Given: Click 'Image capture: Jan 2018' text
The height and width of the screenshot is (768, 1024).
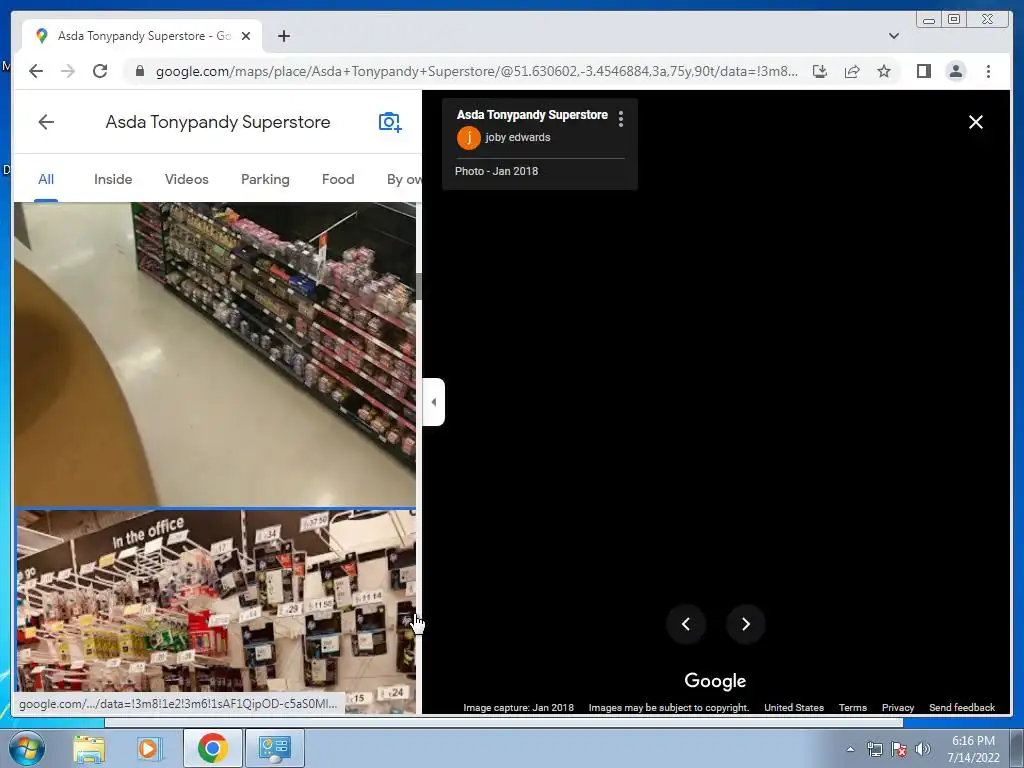Looking at the screenshot, I should [x=519, y=707].
